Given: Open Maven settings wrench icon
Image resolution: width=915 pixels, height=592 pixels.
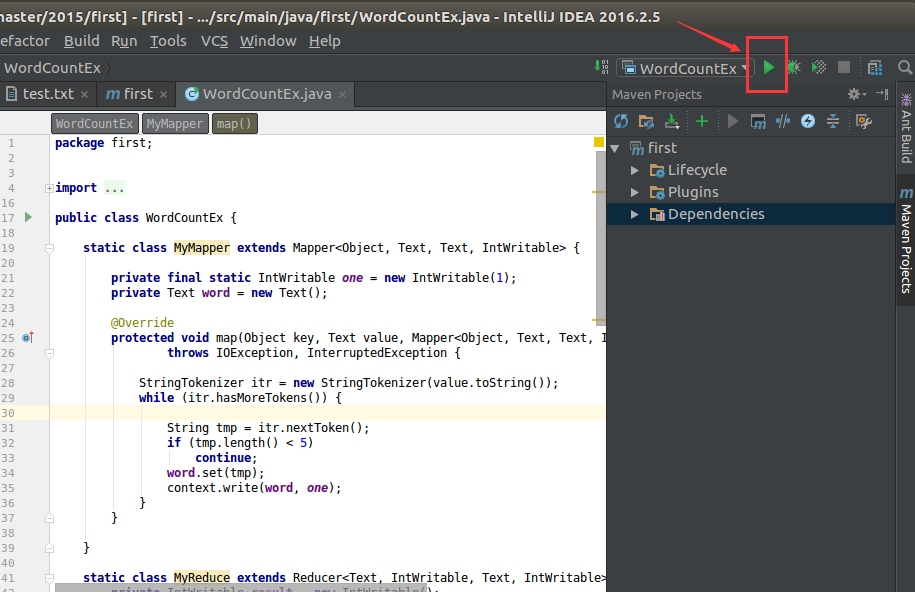Looking at the screenshot, I should (x=863, y=121).
